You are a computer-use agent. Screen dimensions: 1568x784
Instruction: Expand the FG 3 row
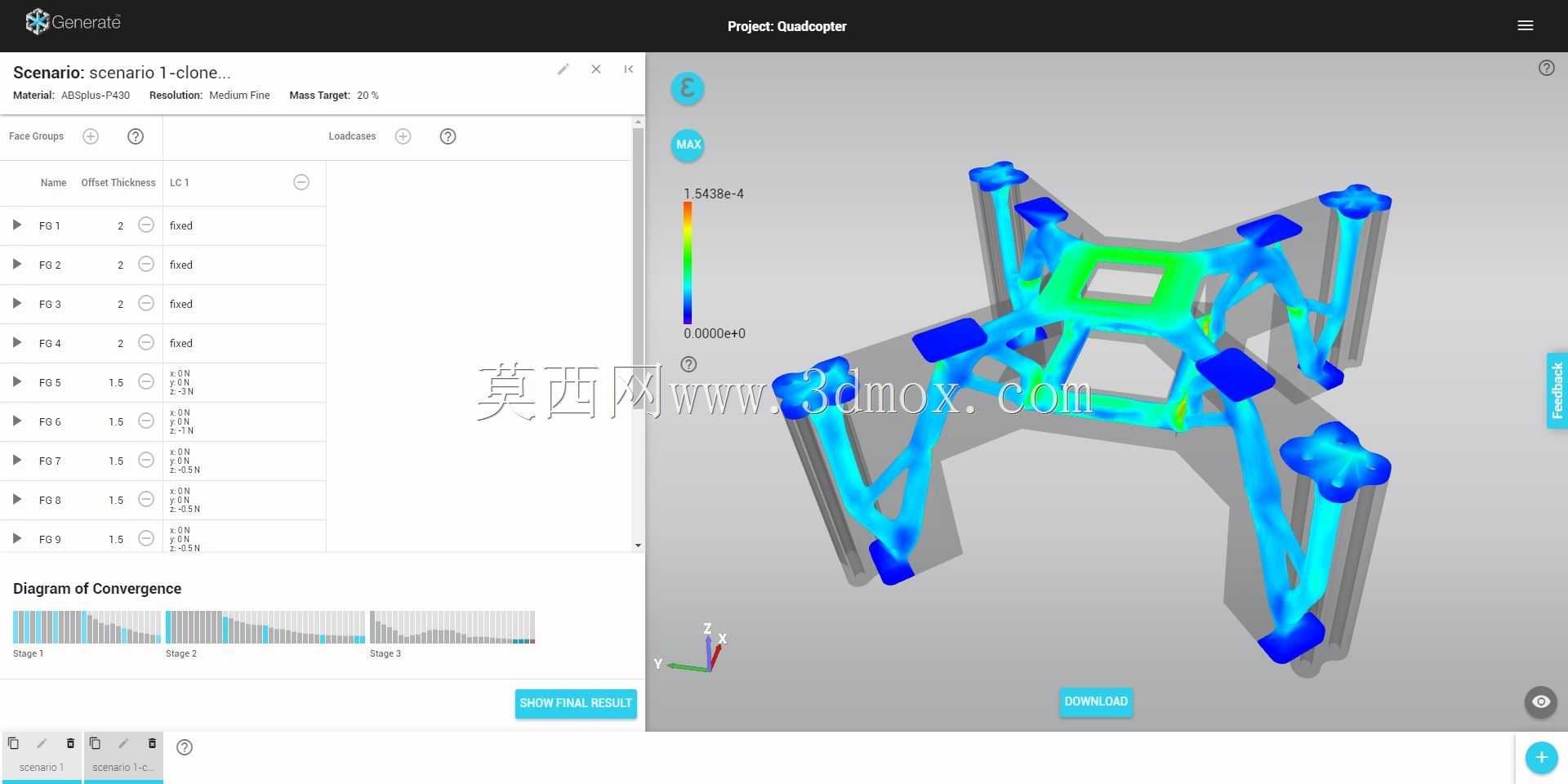coord(16,303)
